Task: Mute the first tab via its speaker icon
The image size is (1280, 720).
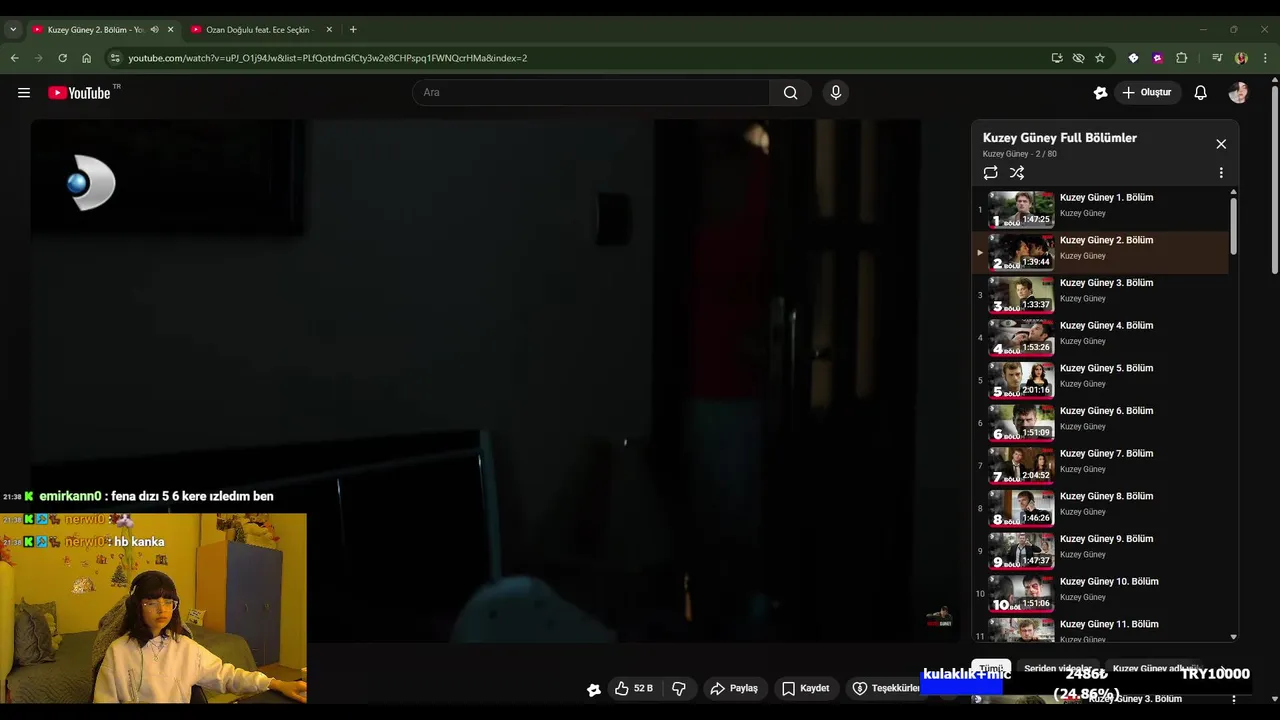Action: pyautogui.click(x=154, y=30)
